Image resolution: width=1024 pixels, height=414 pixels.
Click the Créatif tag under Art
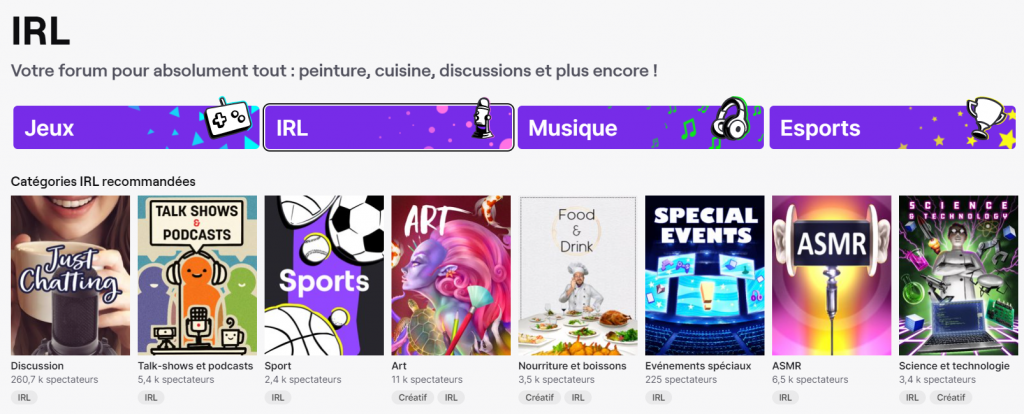pos(413,397)
